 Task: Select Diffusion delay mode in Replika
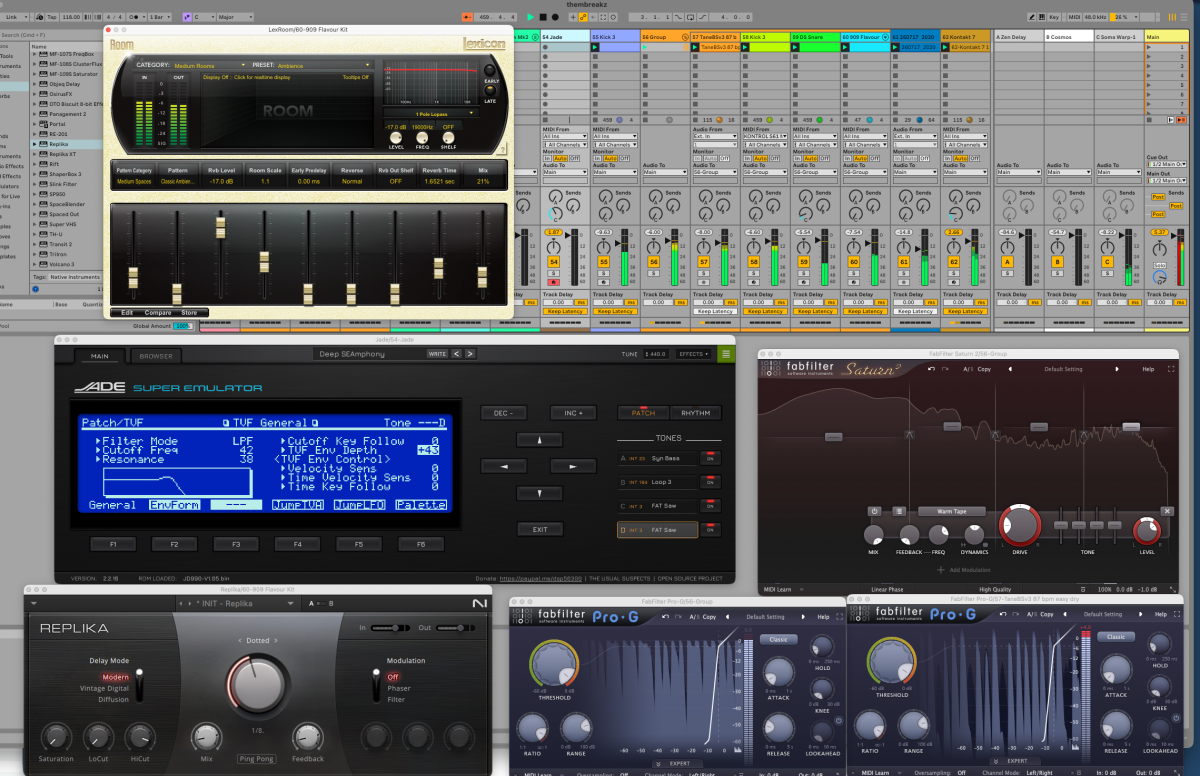(x=113, y=699)
